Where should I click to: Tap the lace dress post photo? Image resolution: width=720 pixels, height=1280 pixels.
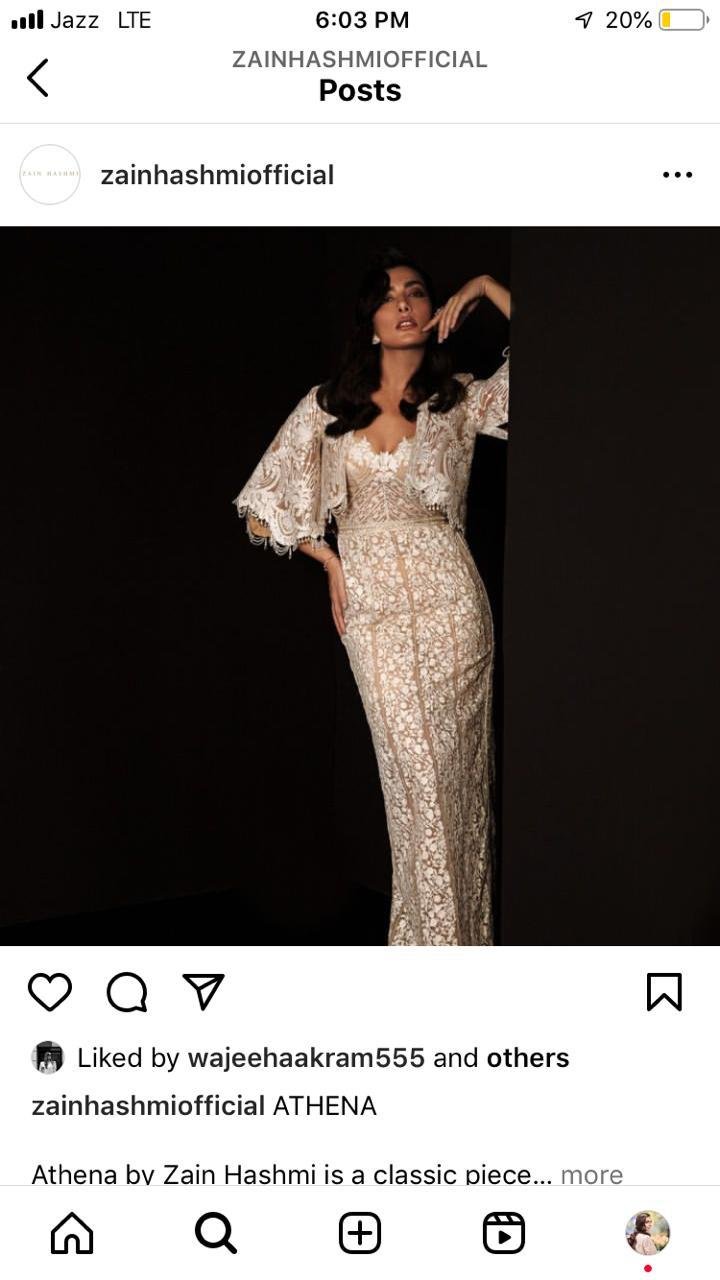coord(360,586)
